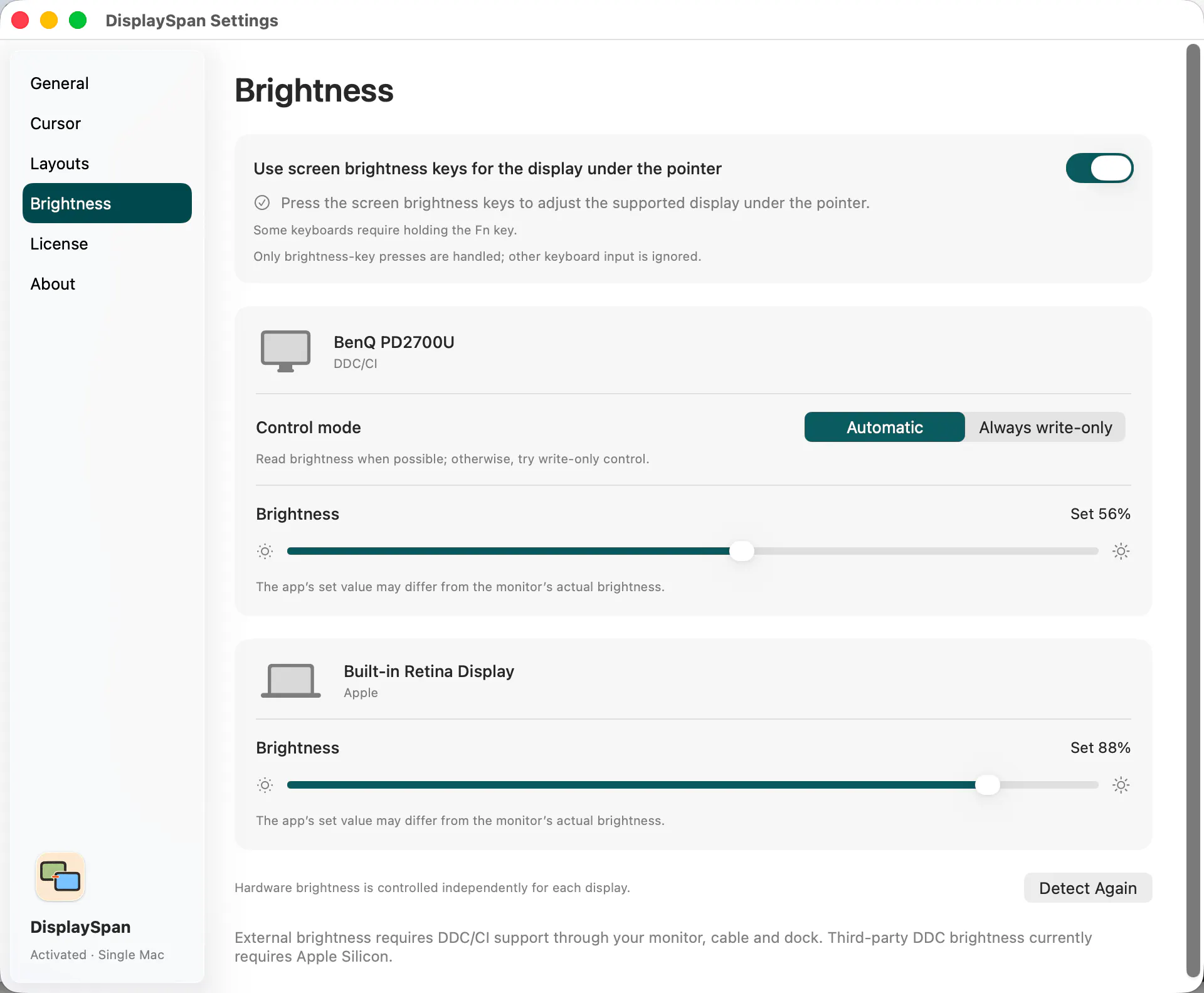This screenshot has height=993, width=1204.
Task: Click the dim sun icon on BenQ slider
Action: pos(265,551)
